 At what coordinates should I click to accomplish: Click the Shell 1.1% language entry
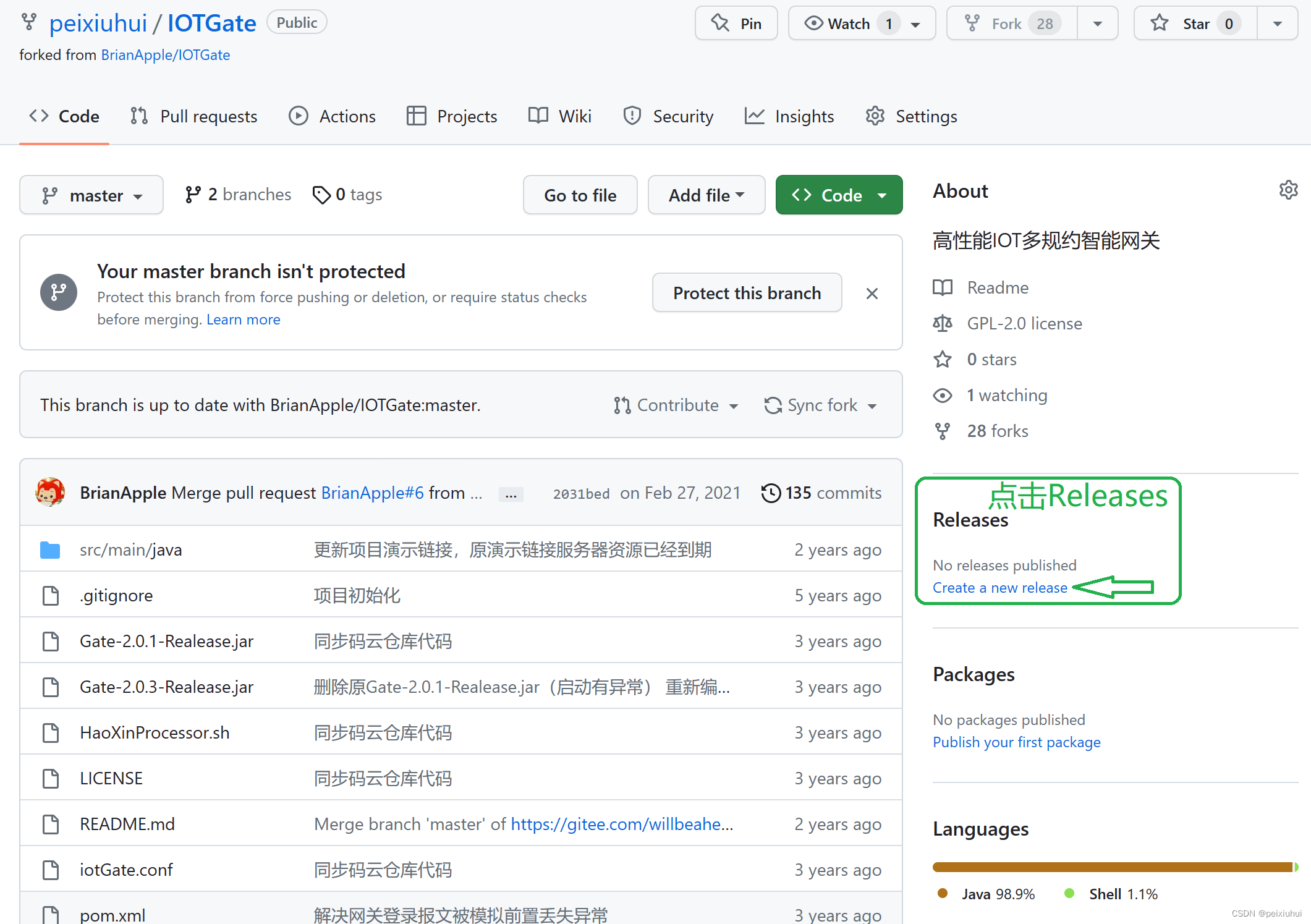pos(1111,894)
